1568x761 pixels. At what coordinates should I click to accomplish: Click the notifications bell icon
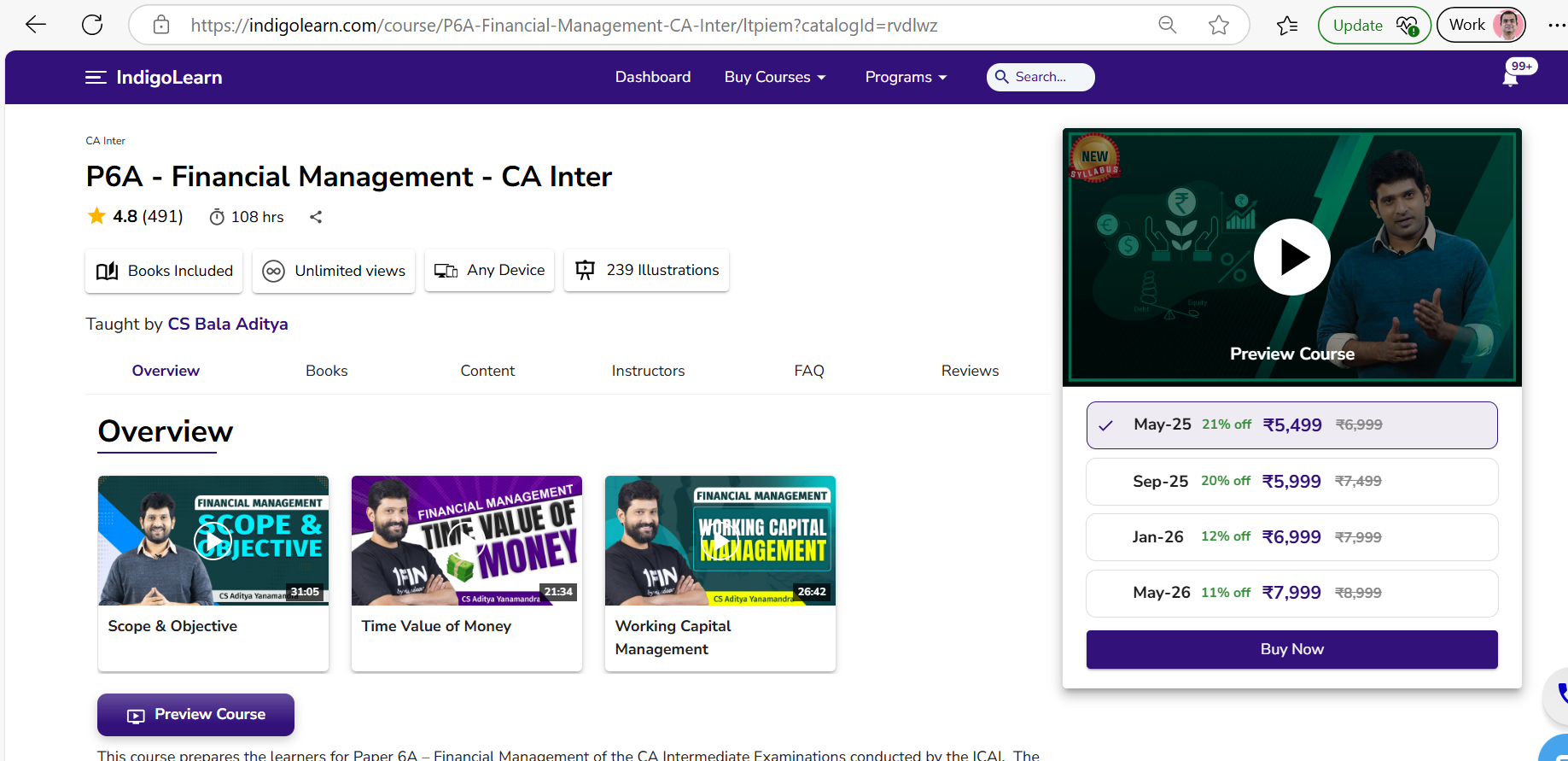pyautogui.click(x=1510, y=79)
